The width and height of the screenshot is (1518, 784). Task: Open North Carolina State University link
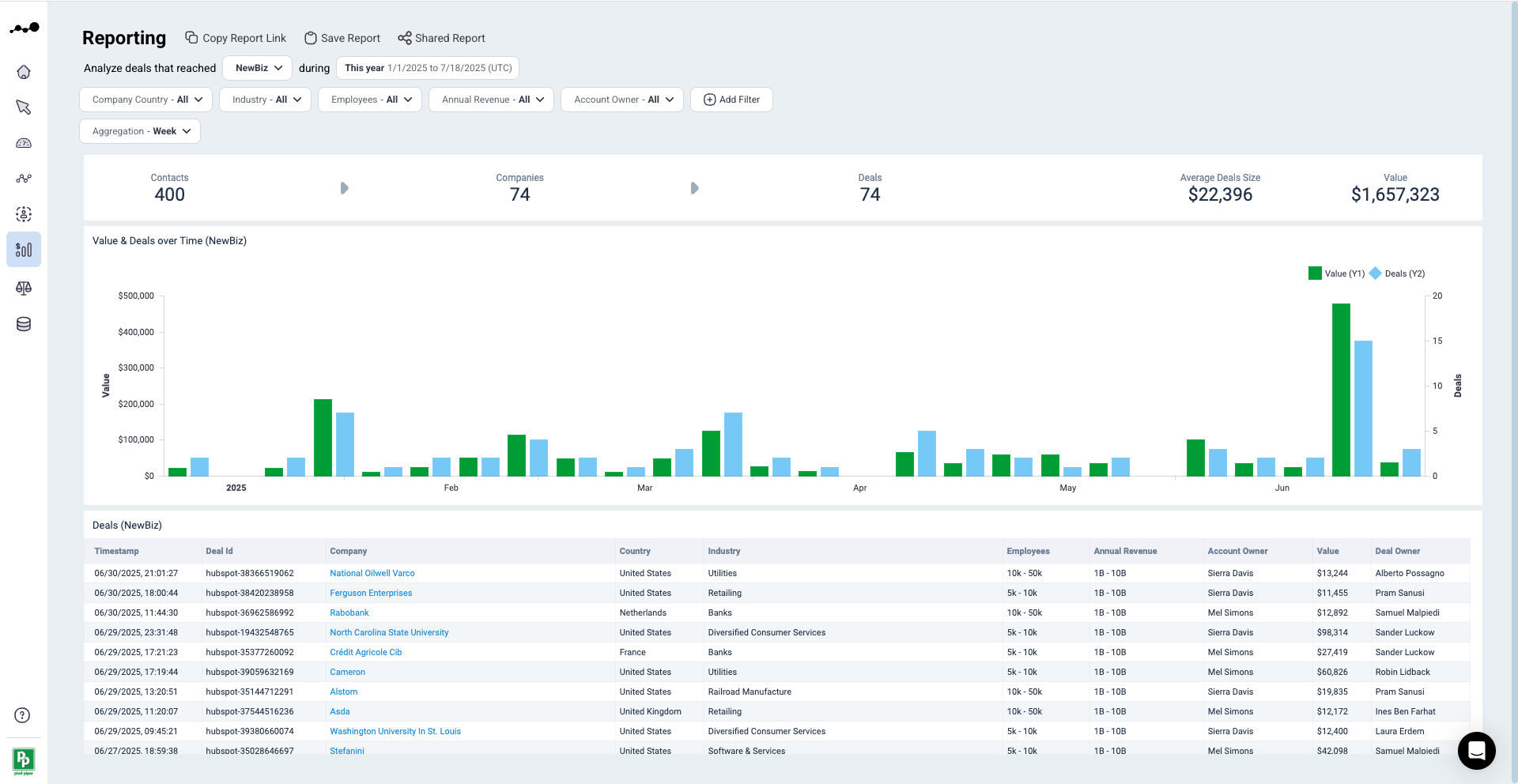[x=389, y=632]
